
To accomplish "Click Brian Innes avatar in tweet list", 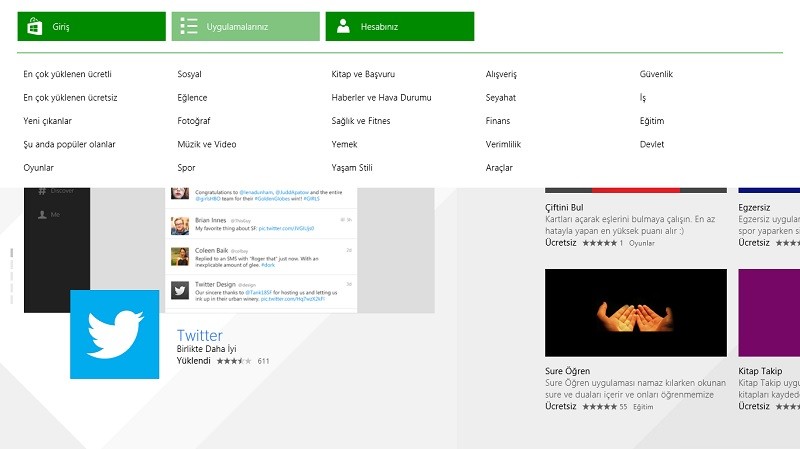I will 180,226.
